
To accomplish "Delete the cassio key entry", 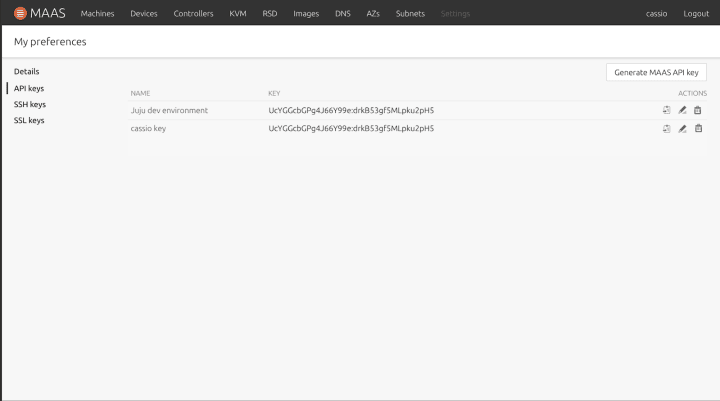I will (698, 129).
